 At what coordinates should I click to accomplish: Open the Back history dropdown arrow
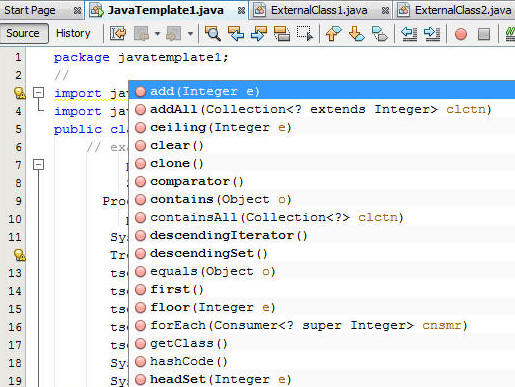coord(157,34)
